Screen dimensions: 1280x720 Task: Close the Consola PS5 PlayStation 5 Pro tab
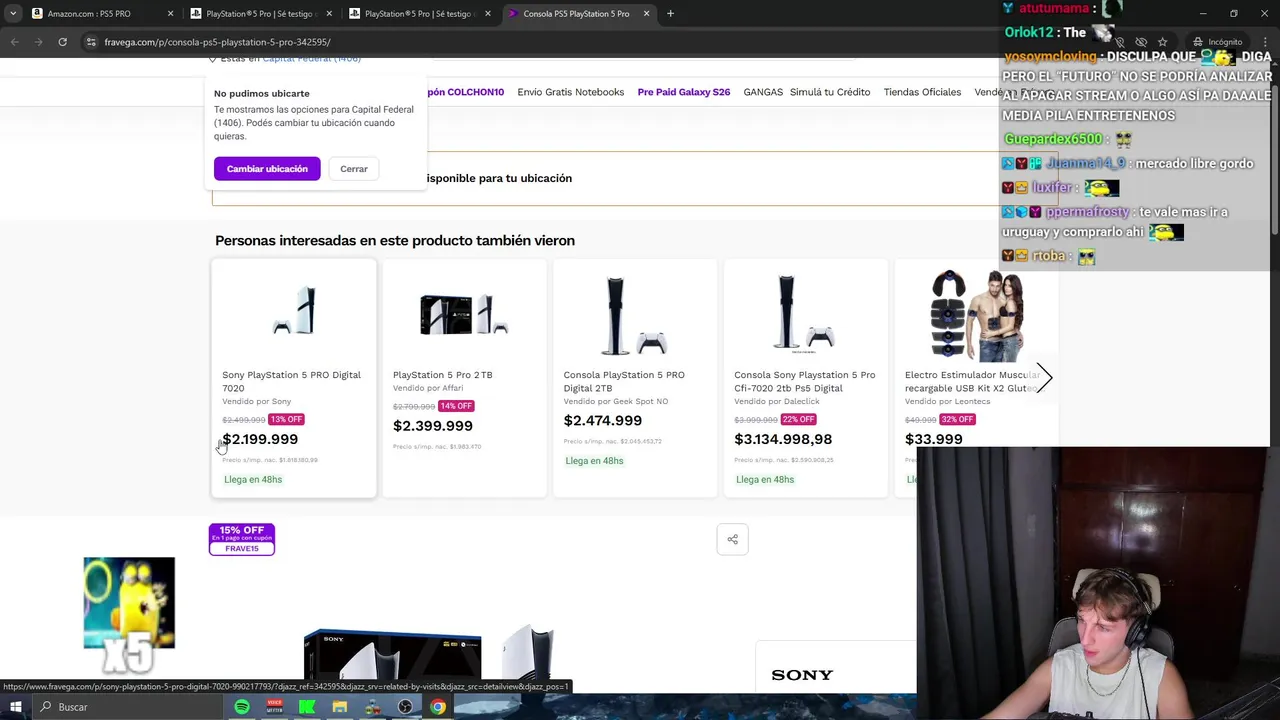pos(646,14)
